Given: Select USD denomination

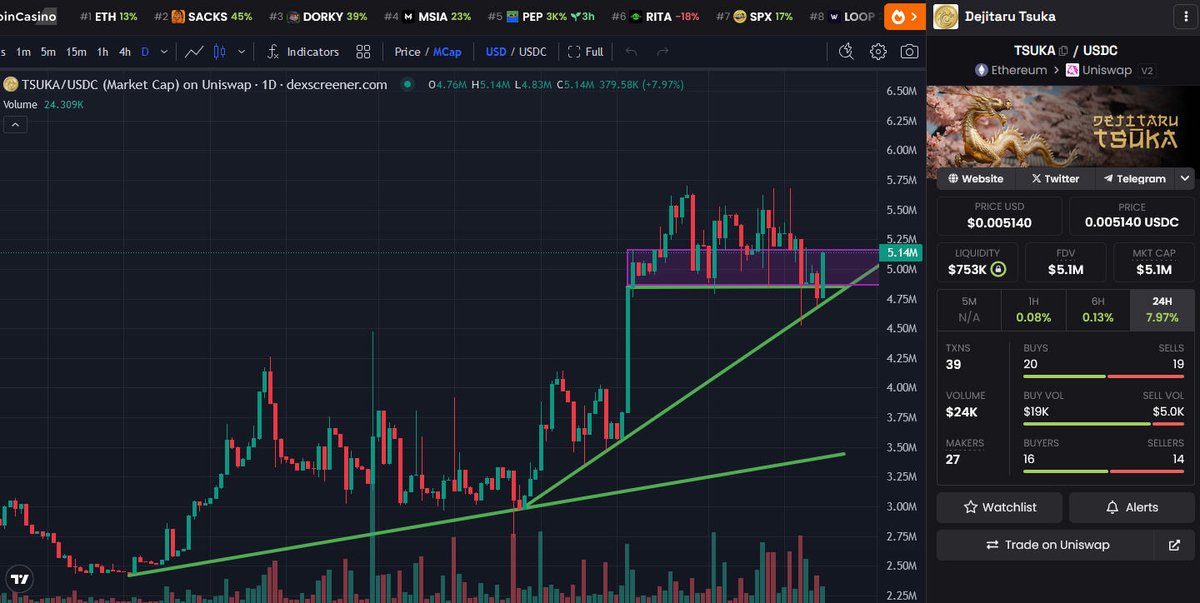Looking at the screenshot, I should (x=496, y=51).
